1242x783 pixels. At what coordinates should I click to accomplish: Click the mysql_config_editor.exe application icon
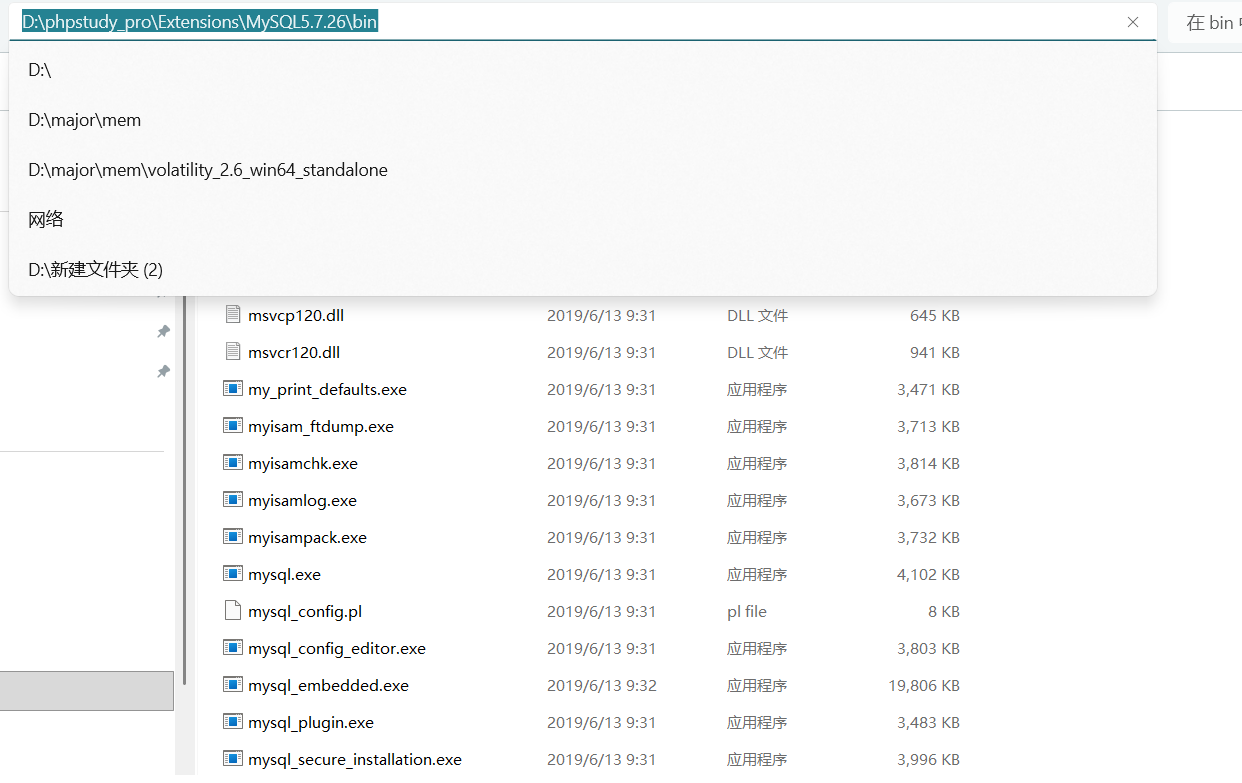[x=233, y=648]
